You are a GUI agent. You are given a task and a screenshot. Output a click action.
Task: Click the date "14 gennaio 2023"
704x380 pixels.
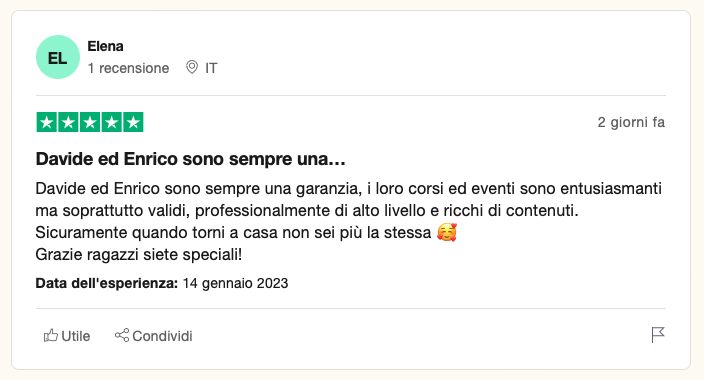235,283
